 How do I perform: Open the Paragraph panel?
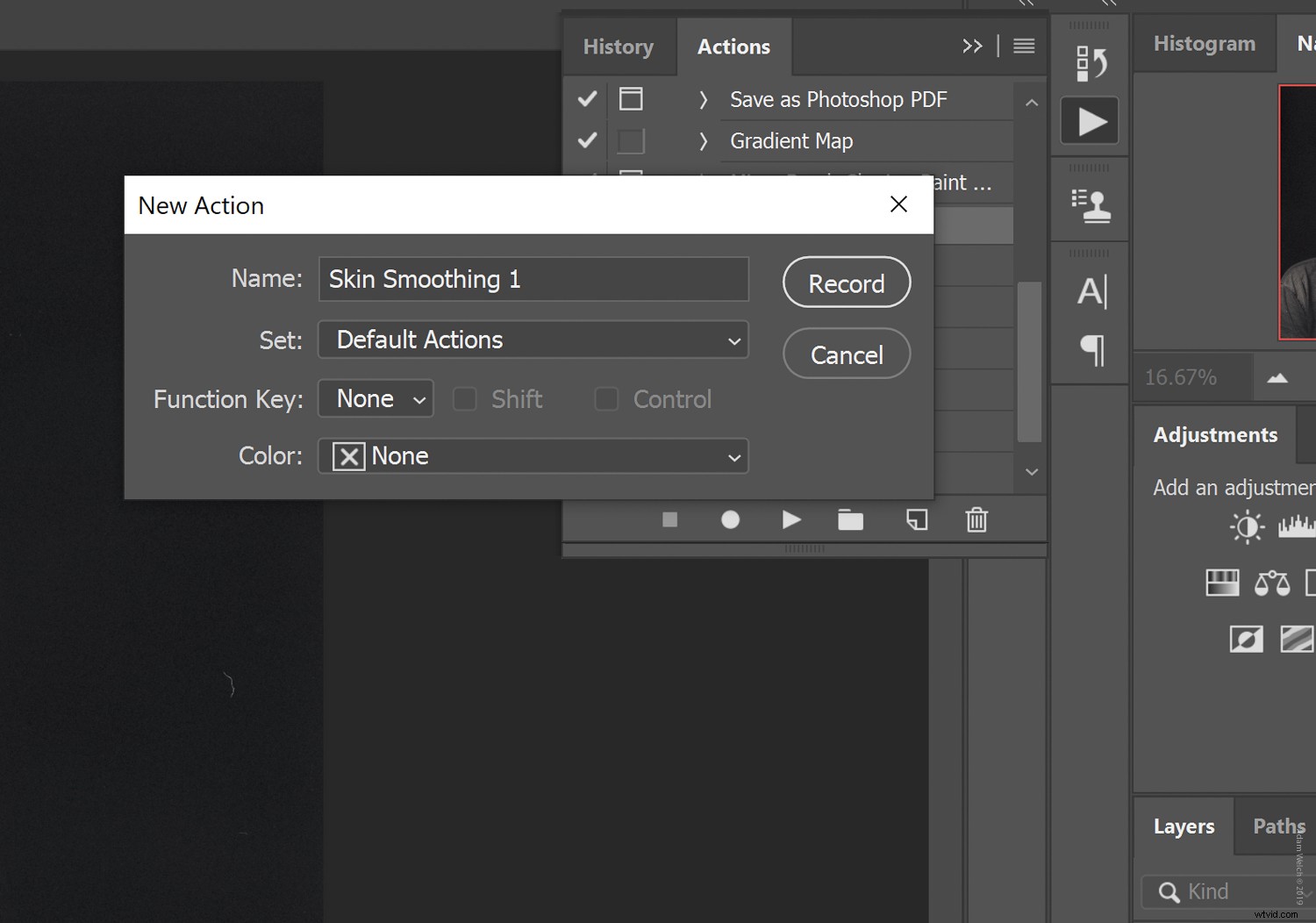click(1090, 351)
